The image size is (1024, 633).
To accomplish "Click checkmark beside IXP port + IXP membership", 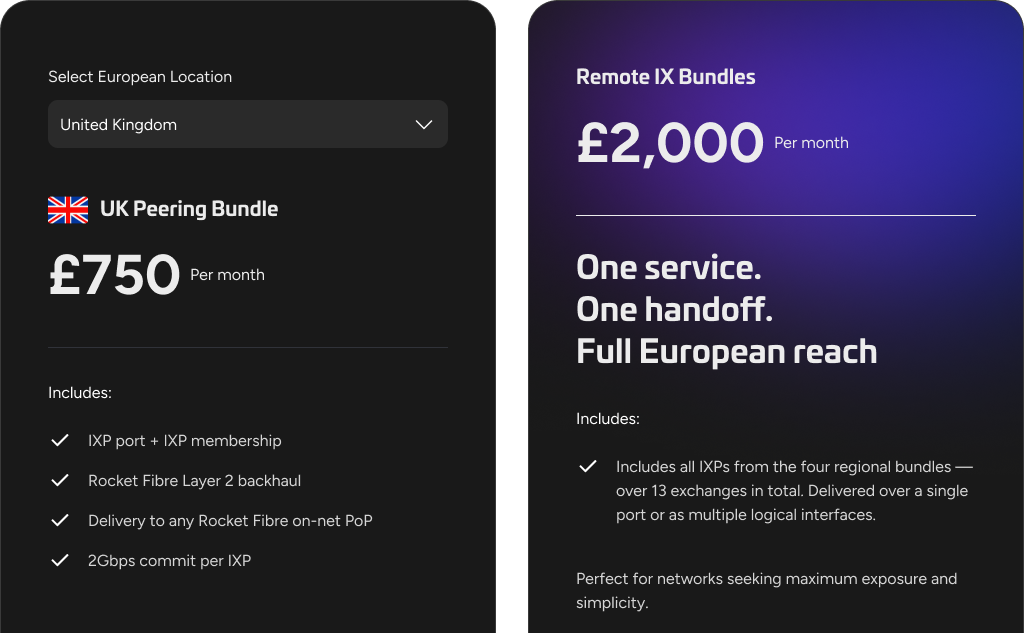I will point(60,440).
